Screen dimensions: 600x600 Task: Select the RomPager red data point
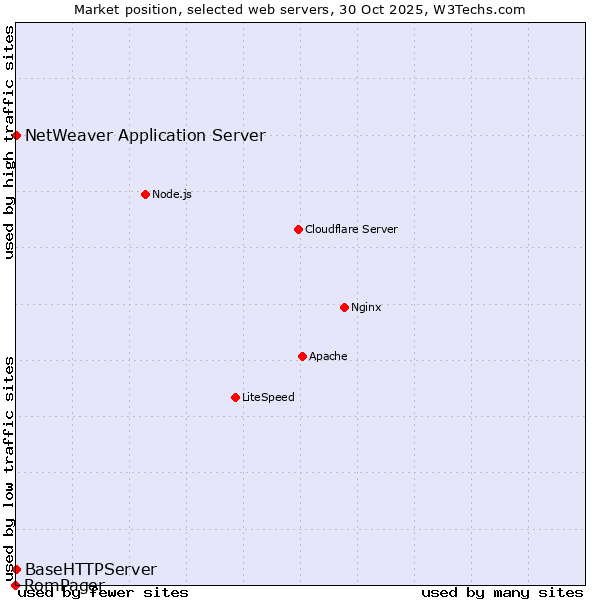pos(15,585)
